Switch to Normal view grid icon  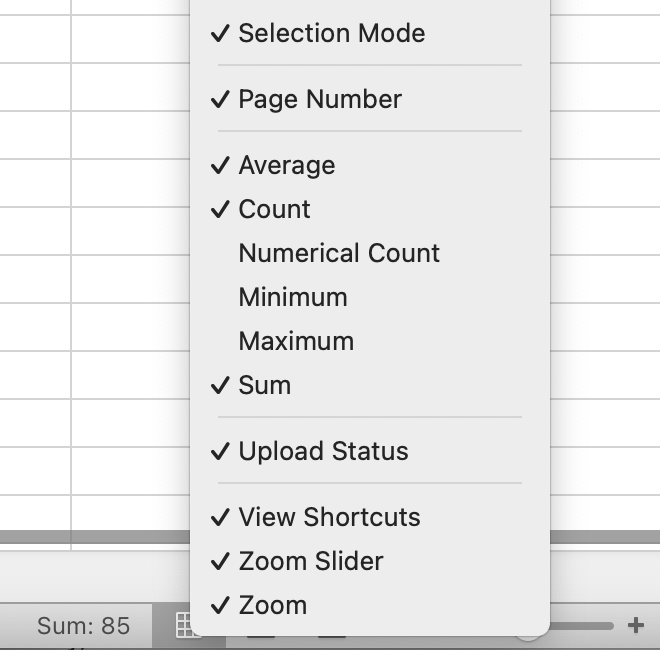tap(182, 627)
